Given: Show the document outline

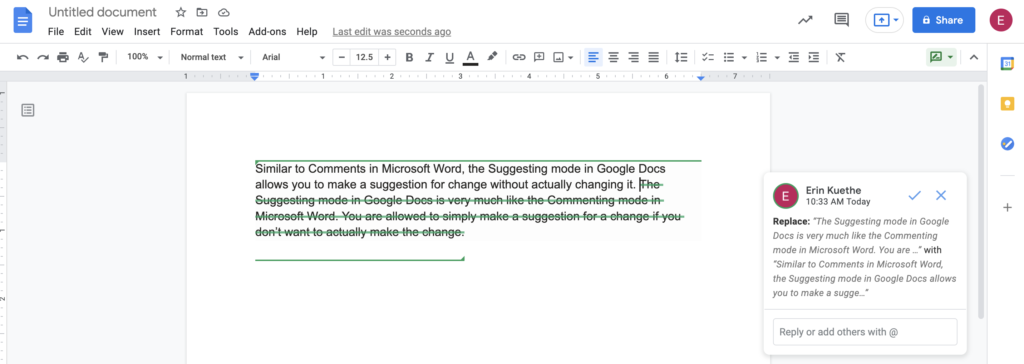Looking at the screenshot, I should (x=27, y=110).
